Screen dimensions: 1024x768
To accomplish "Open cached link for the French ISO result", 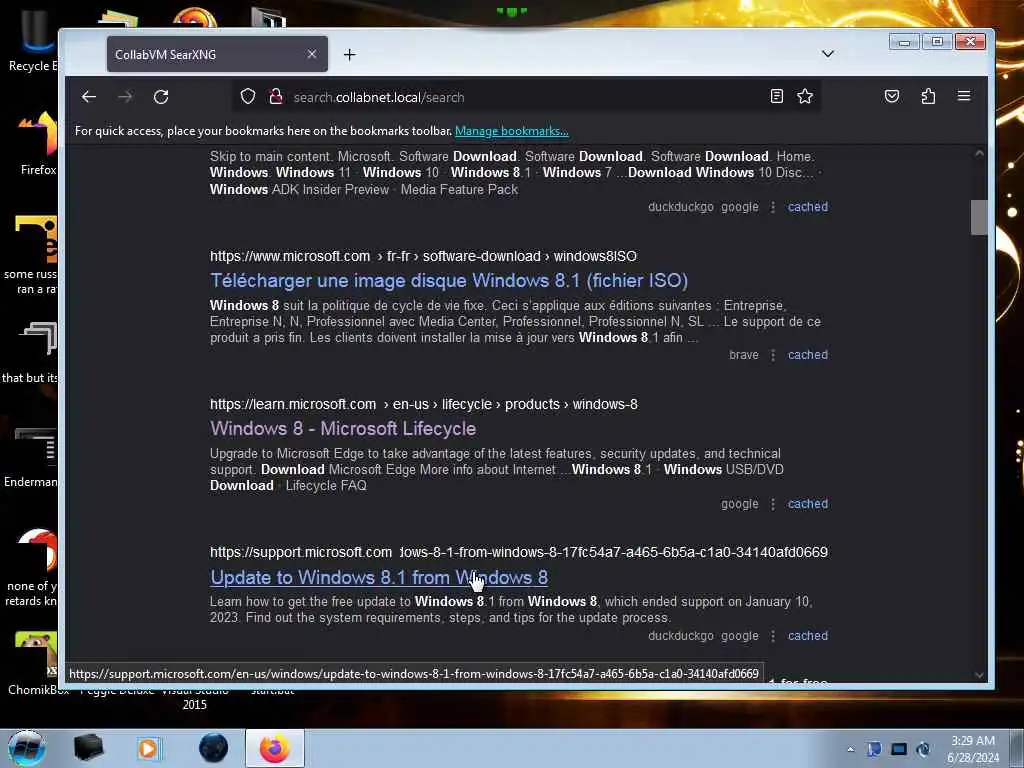I will point(808,355).
